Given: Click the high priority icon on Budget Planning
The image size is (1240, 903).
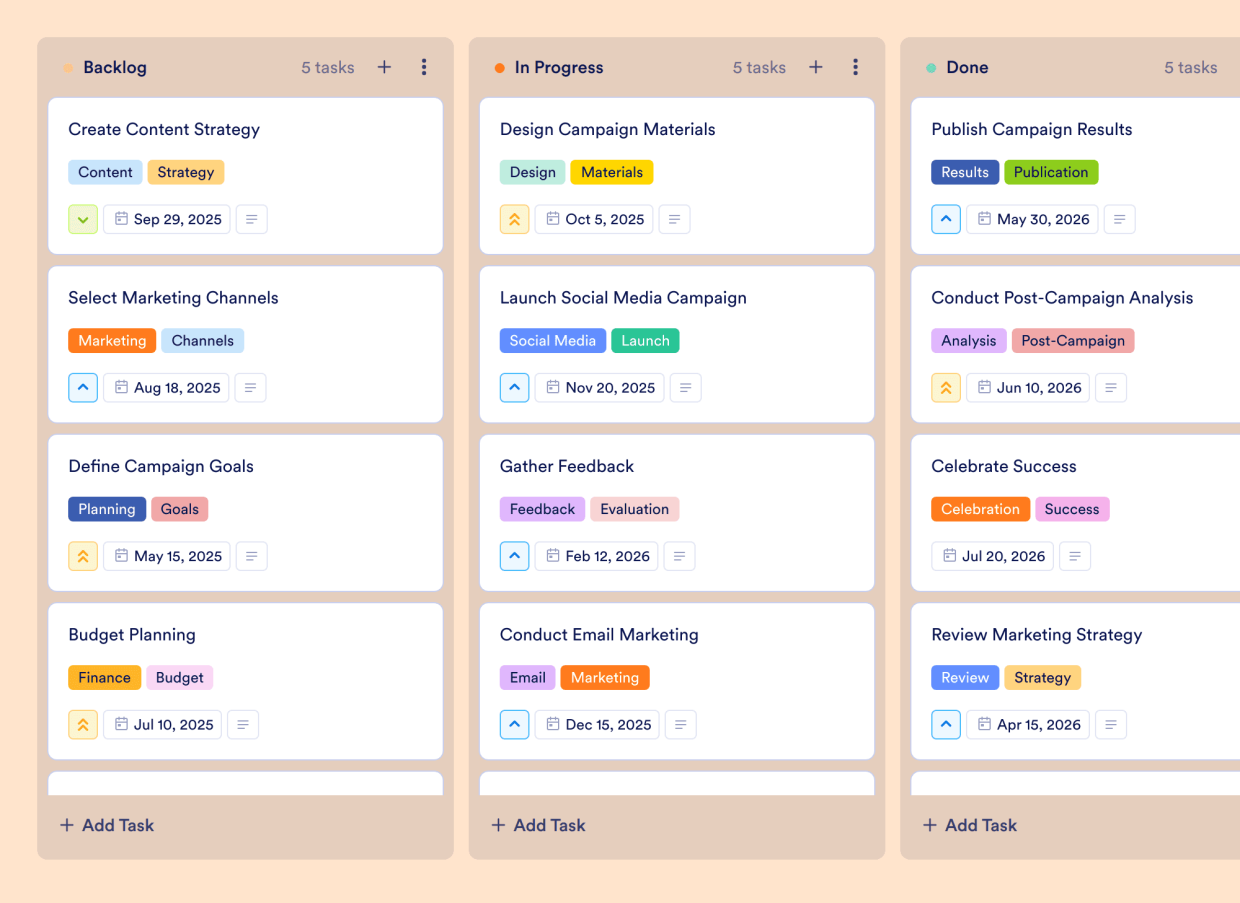Looking at the screenshot, I should pyautogui.click(x=82, y=724).
